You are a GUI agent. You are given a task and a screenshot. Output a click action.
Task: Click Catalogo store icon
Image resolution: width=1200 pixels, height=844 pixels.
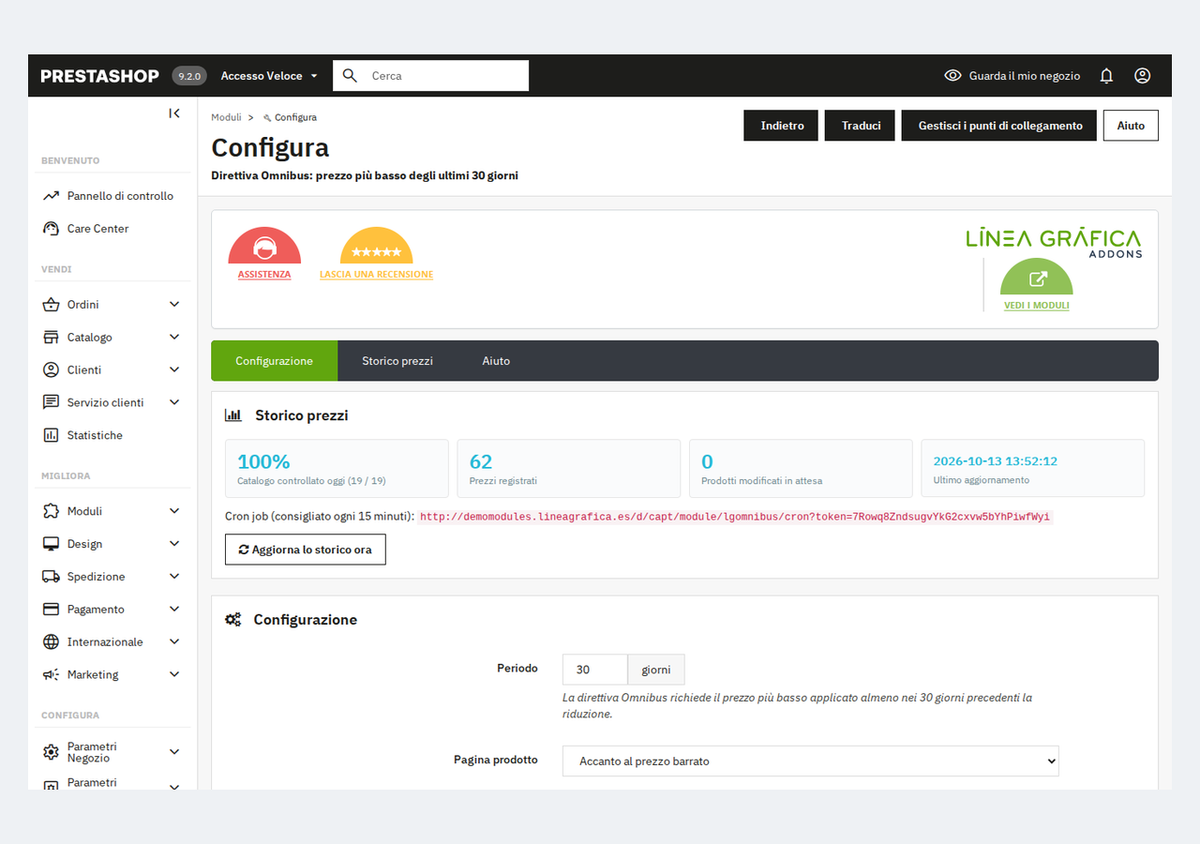coord(51,337)
